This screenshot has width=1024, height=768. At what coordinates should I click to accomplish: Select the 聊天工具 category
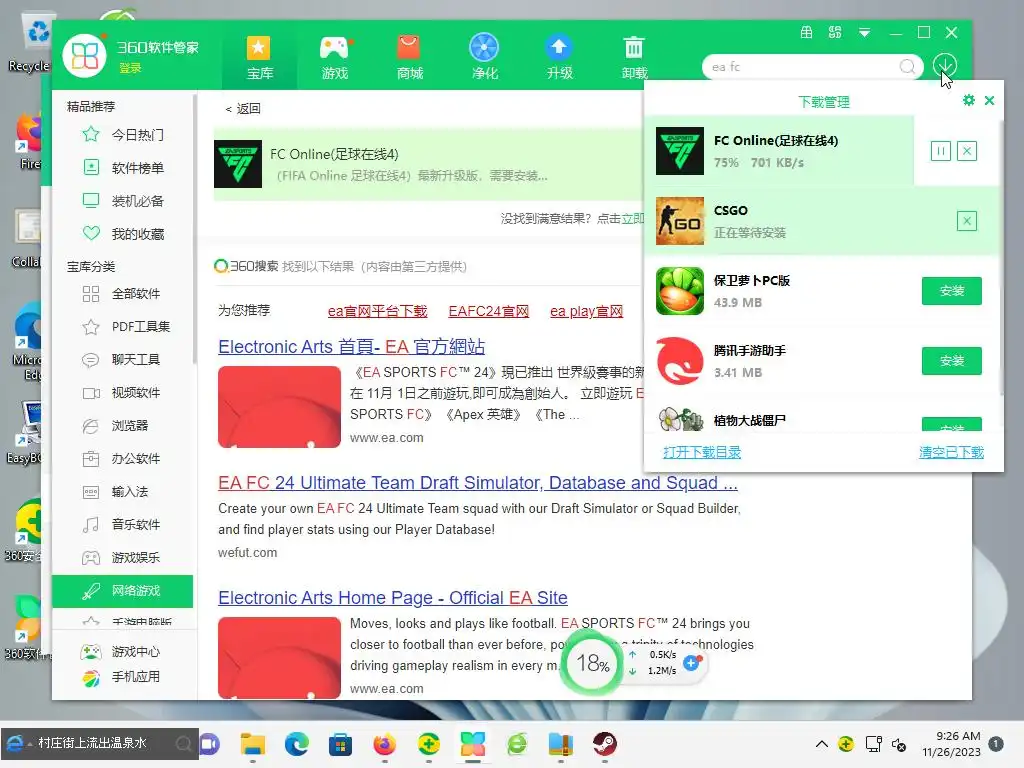[x=136, y=359]
